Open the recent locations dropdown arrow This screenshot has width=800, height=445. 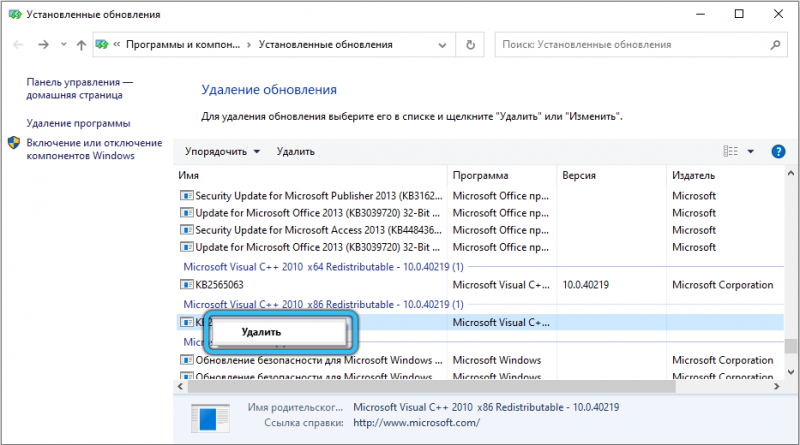click(x=63, y=44)
